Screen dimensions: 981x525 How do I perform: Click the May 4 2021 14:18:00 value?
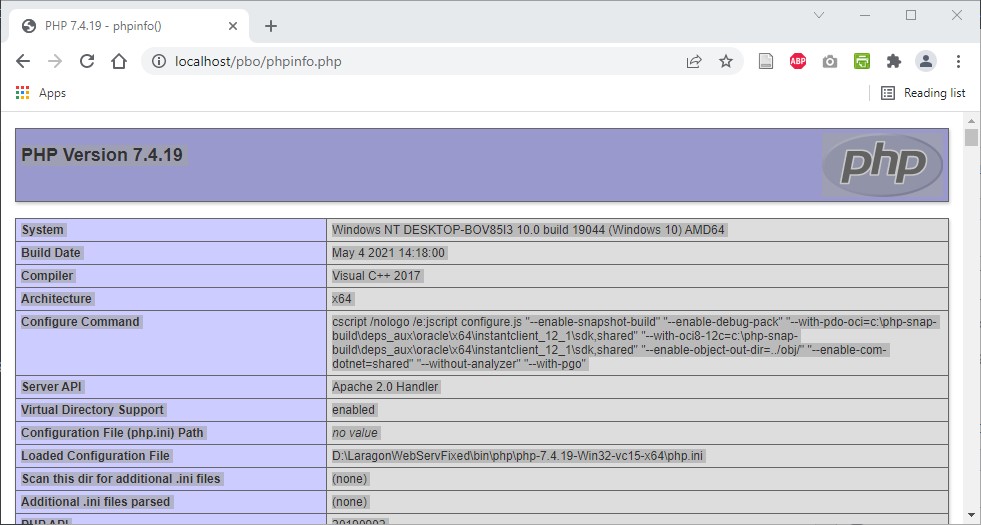click(389, 253)
